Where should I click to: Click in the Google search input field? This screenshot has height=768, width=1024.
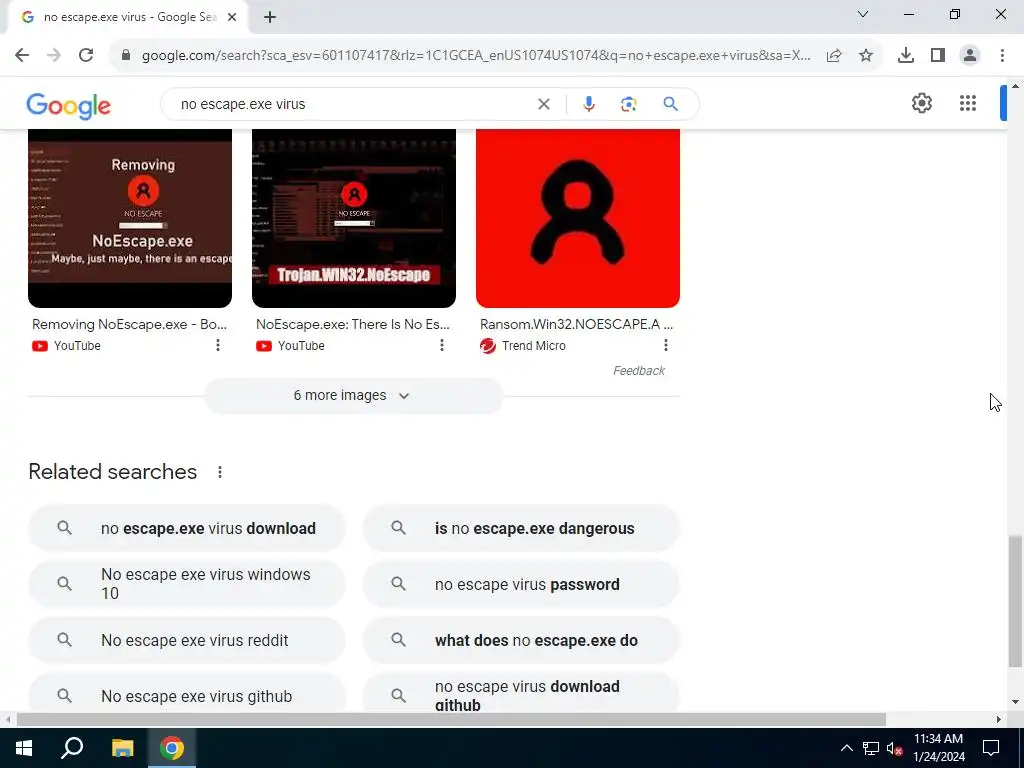point(353,104)
